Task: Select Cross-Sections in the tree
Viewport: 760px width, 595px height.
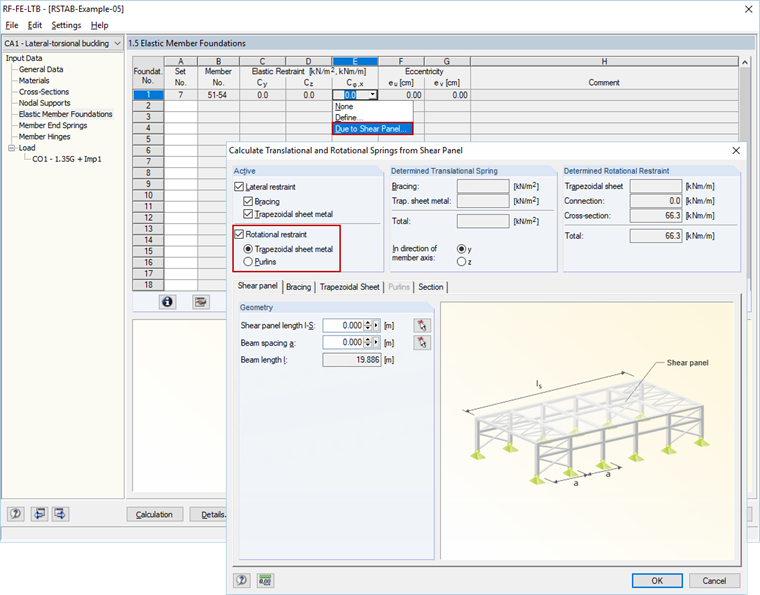Action: 44,92
